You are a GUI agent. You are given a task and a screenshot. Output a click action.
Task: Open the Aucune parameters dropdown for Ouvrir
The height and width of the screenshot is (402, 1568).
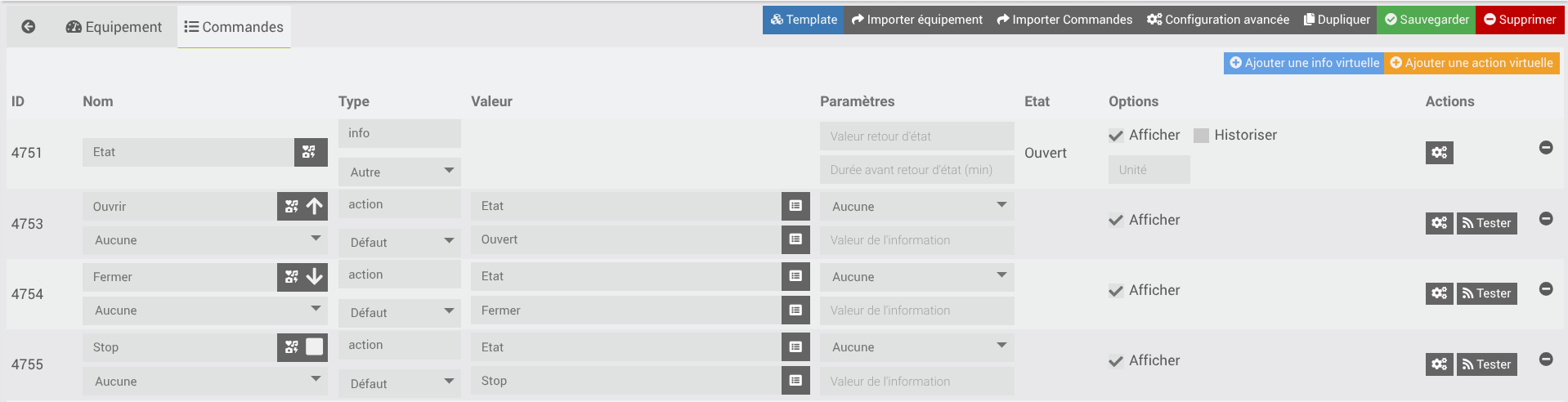click(916, 206)
